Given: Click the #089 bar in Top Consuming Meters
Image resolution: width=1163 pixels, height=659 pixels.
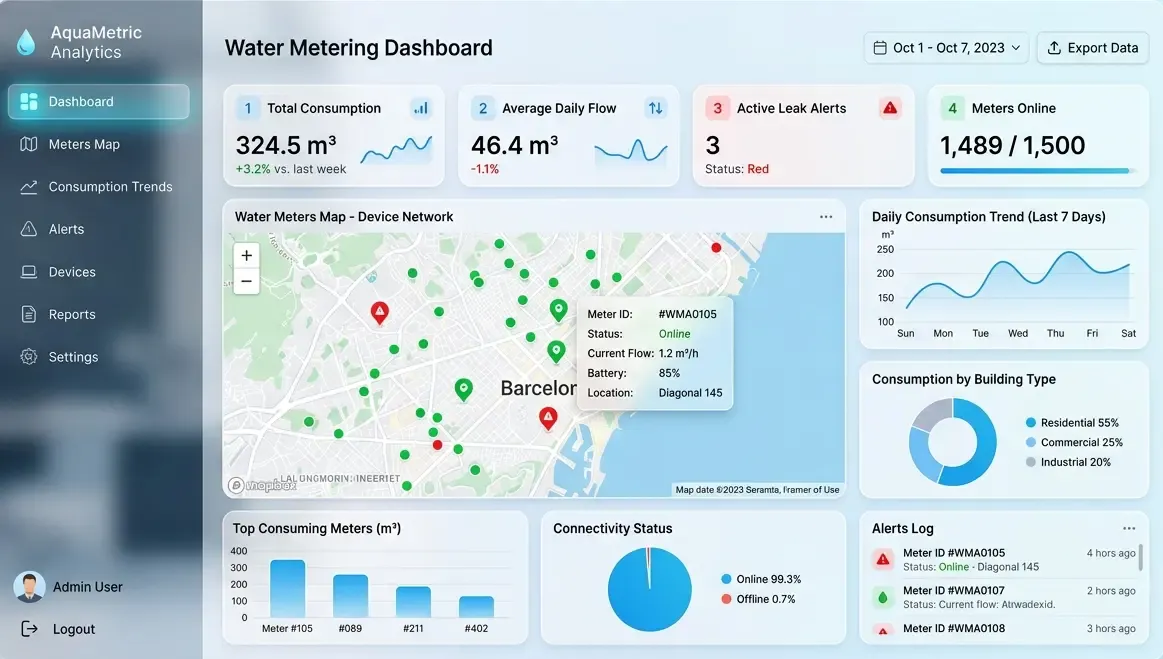Looking at the screenshot, I should coord(351,596).
